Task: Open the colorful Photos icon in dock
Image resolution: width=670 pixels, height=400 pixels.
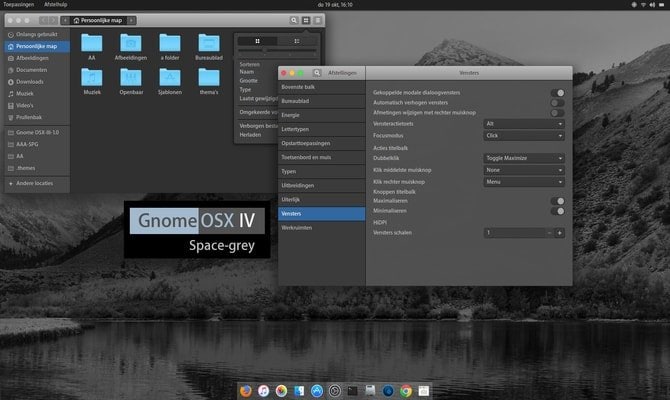Action: [281, 391]
